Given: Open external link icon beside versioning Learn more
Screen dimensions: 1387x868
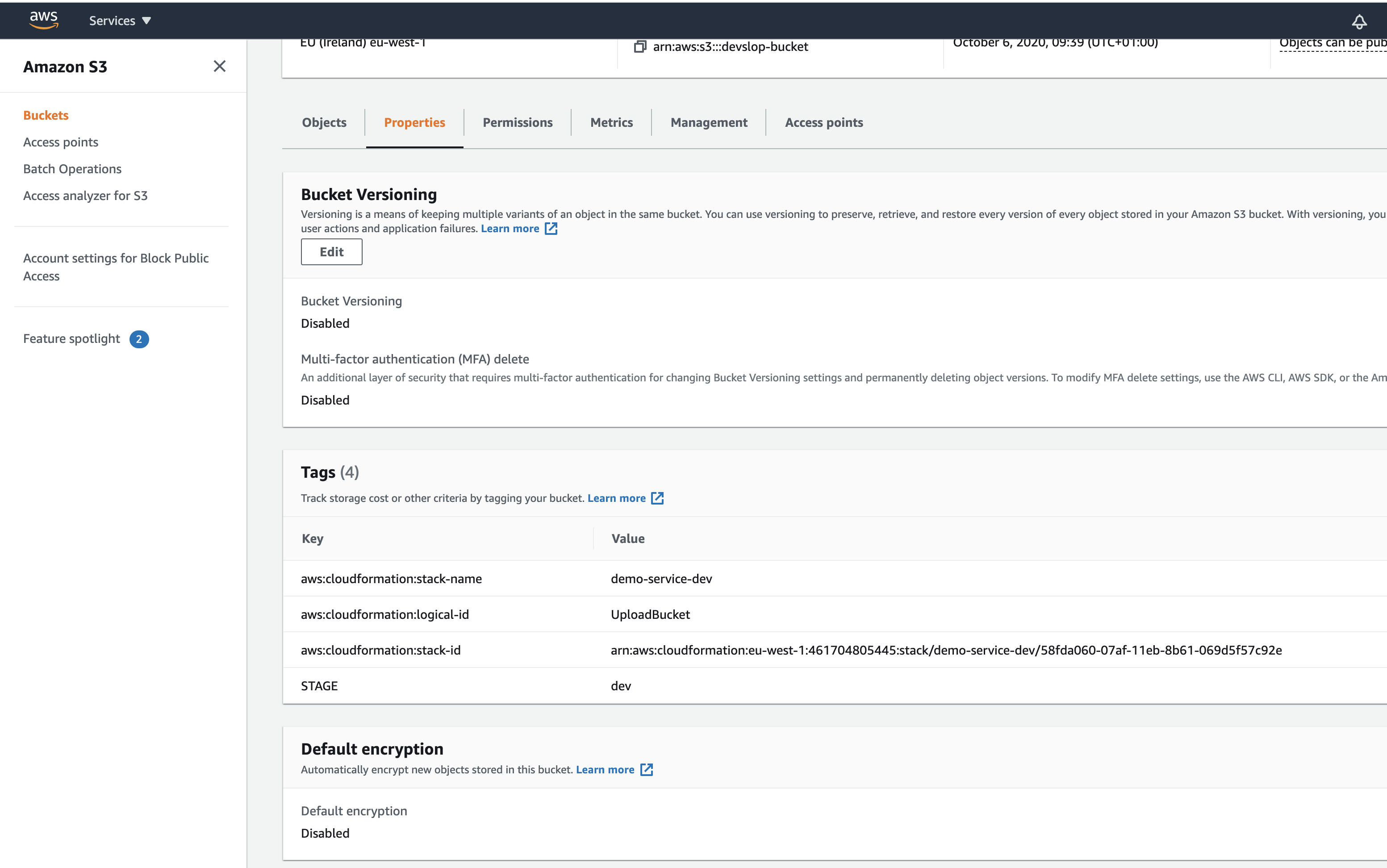Looking at the screenshot, I should (551, 229).
